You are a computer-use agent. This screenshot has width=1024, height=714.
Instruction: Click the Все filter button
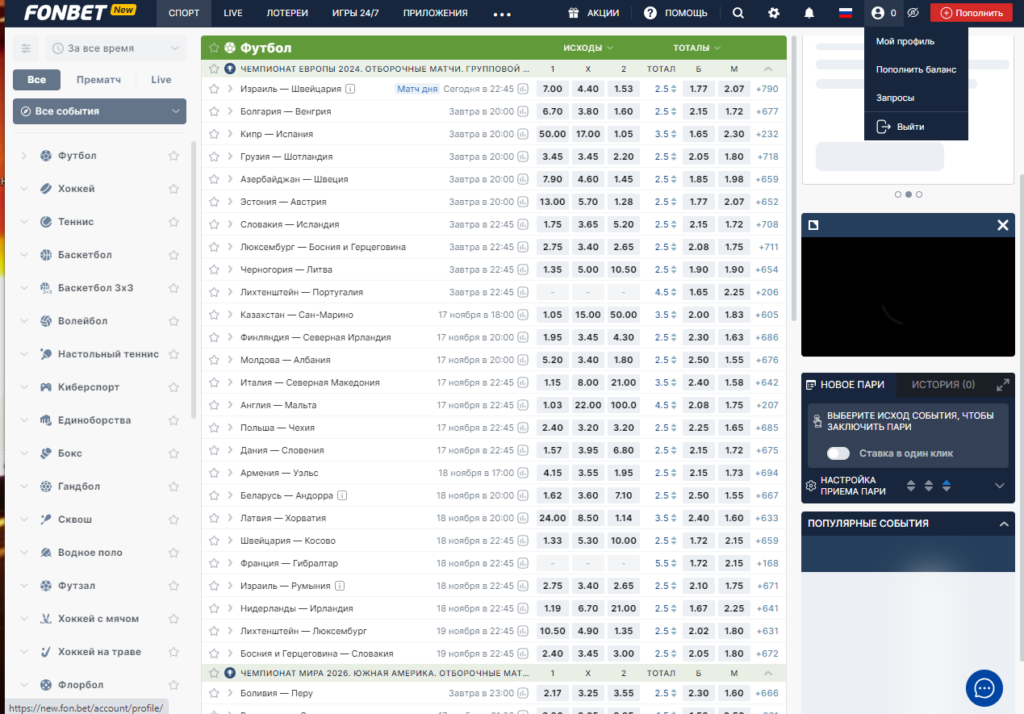tap(37, 80)
